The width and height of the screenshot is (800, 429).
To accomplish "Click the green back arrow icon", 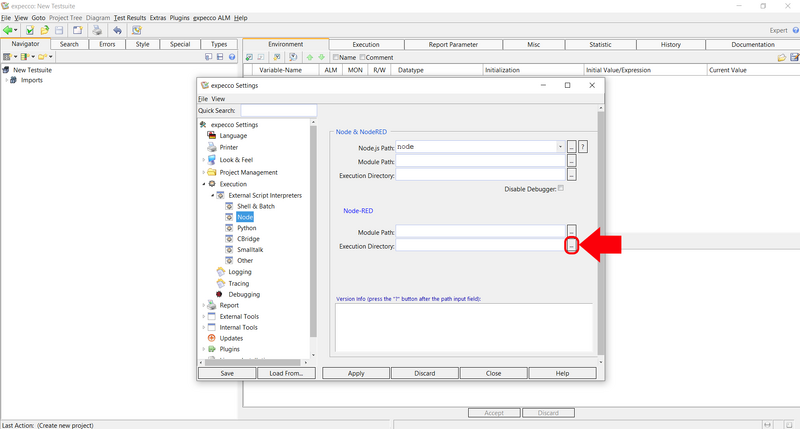I will [9, 31].
